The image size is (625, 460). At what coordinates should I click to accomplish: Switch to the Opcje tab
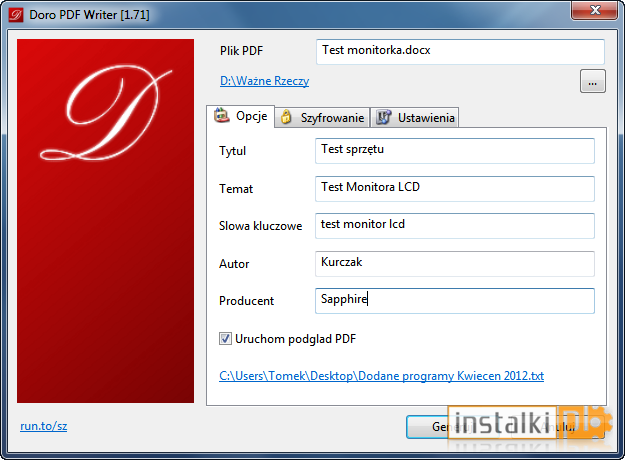pyautogui.click(x=240, y=116)
